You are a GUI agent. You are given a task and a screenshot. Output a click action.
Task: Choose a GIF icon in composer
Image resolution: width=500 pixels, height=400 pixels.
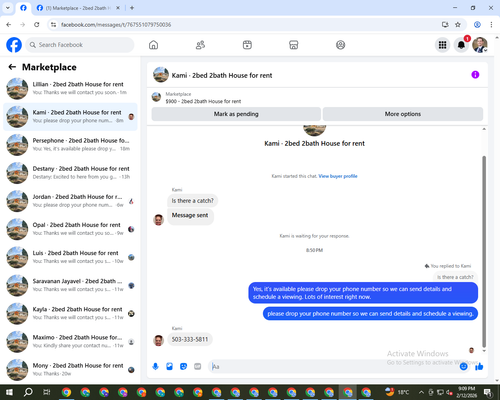point(198,367)
